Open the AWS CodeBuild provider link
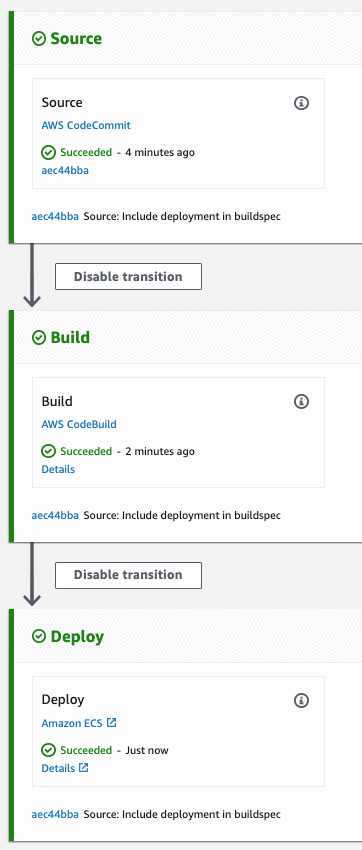Viewport: 362px width, 850px height. [x=79, y=424]
